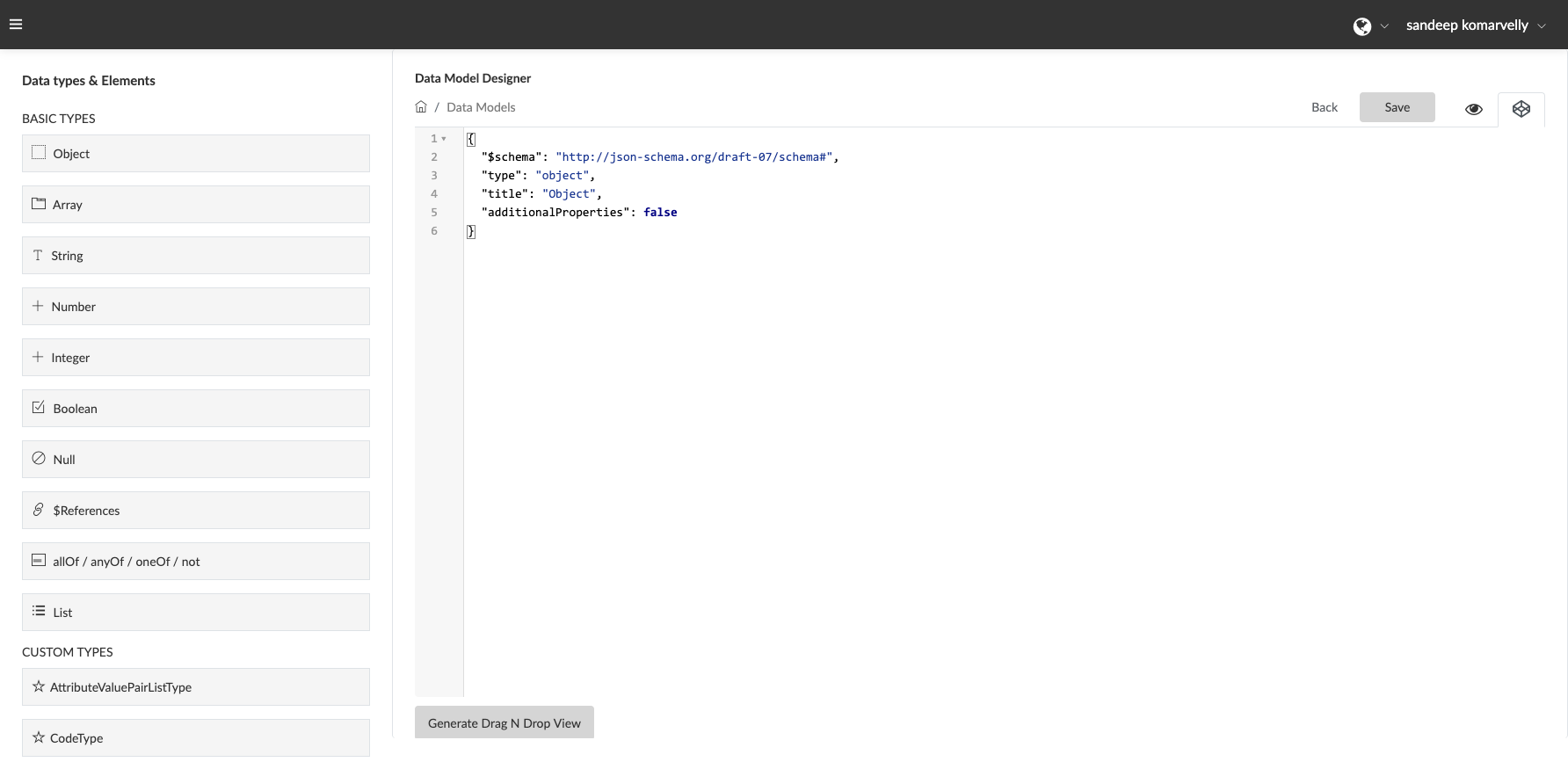Open the hamburger navigation menu
Viewport: 1568px width, 762px height.
coord(16,25)
